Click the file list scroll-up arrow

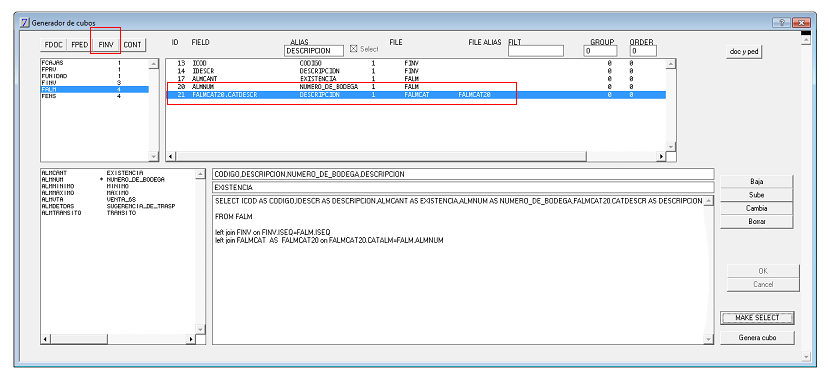[x=154, y=64]
